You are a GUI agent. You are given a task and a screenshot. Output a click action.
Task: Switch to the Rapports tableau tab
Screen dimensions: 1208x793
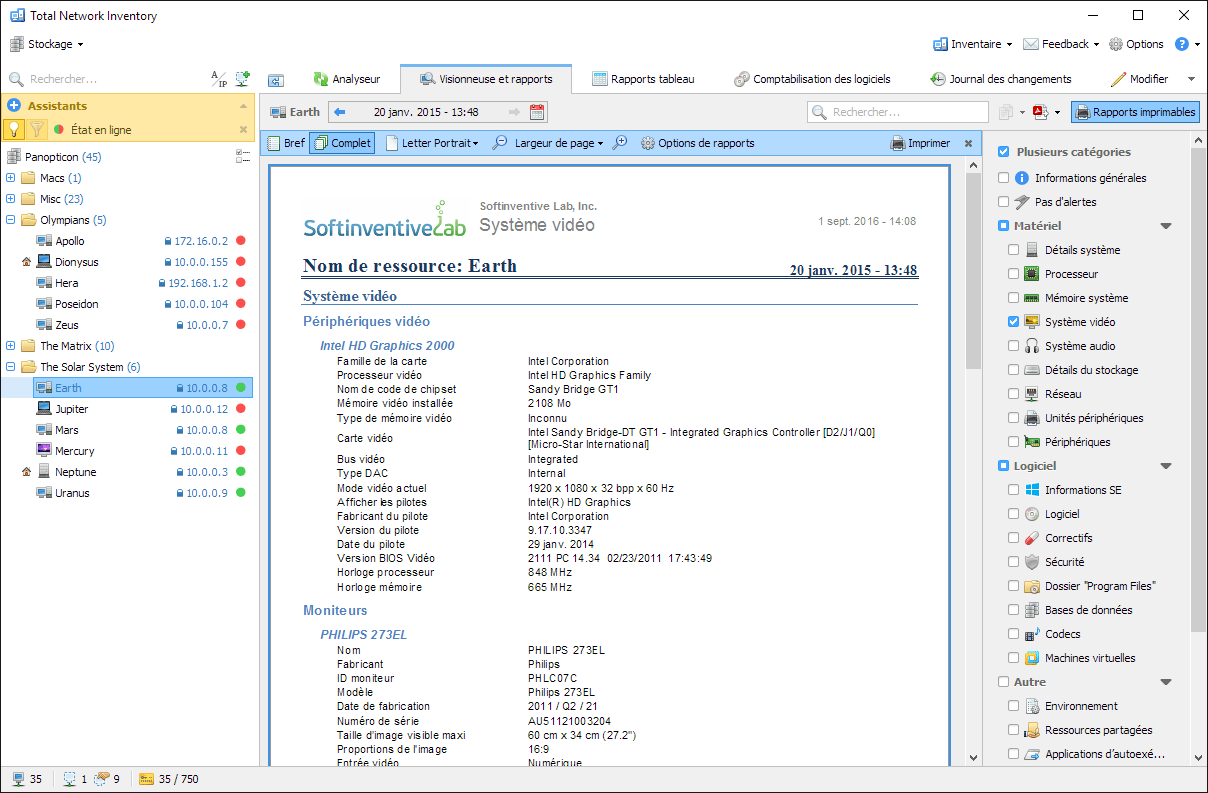click(643, 79)
